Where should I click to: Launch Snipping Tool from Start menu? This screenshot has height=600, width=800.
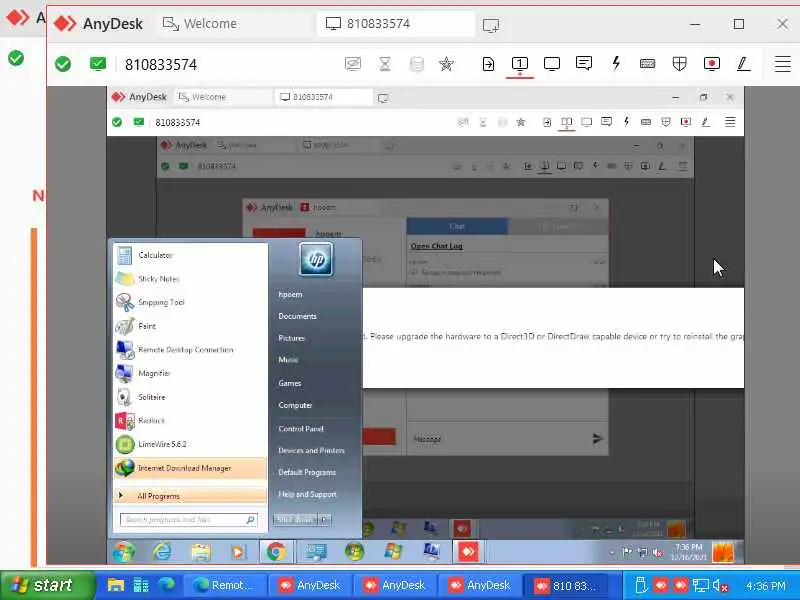click(x=190, y=303)
